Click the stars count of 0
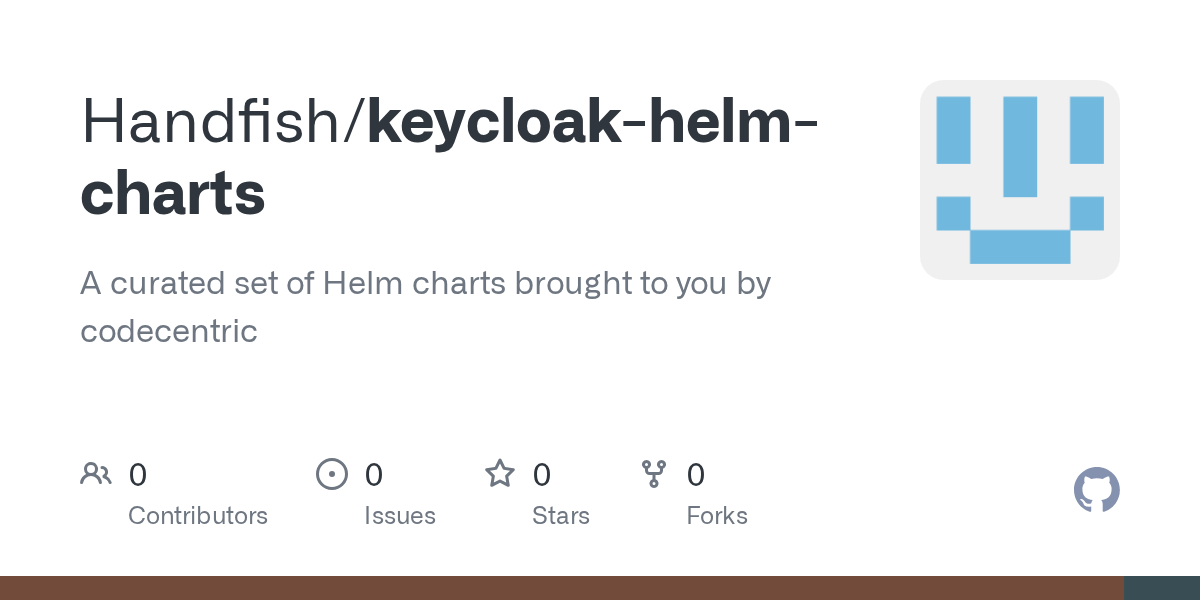The width and height of the screenshot is (1200, 600). point(542,474)
